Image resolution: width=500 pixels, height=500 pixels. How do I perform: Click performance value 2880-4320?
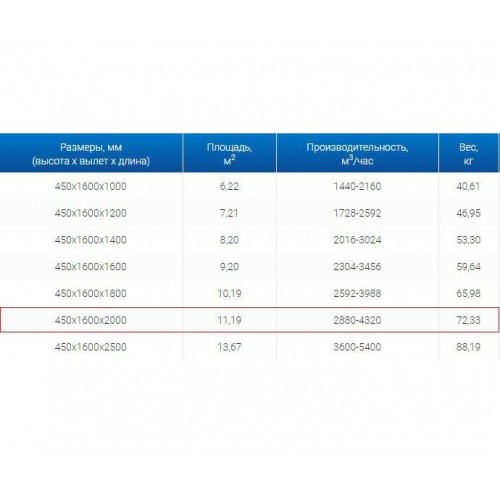coord(357,320)
